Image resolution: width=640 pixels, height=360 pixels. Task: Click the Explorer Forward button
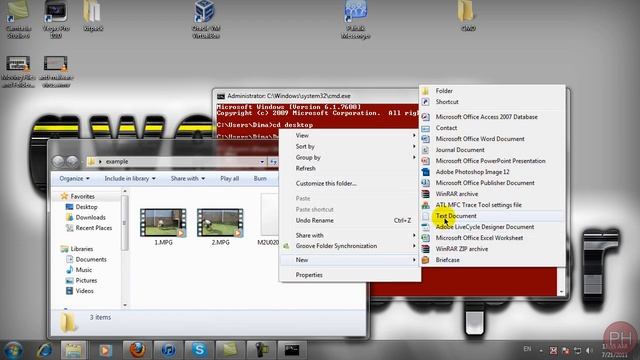72,162
